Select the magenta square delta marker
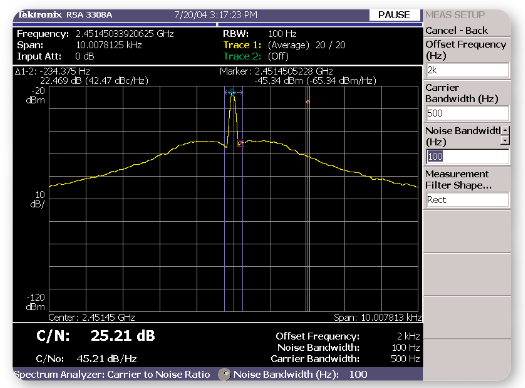 [240, 143]
